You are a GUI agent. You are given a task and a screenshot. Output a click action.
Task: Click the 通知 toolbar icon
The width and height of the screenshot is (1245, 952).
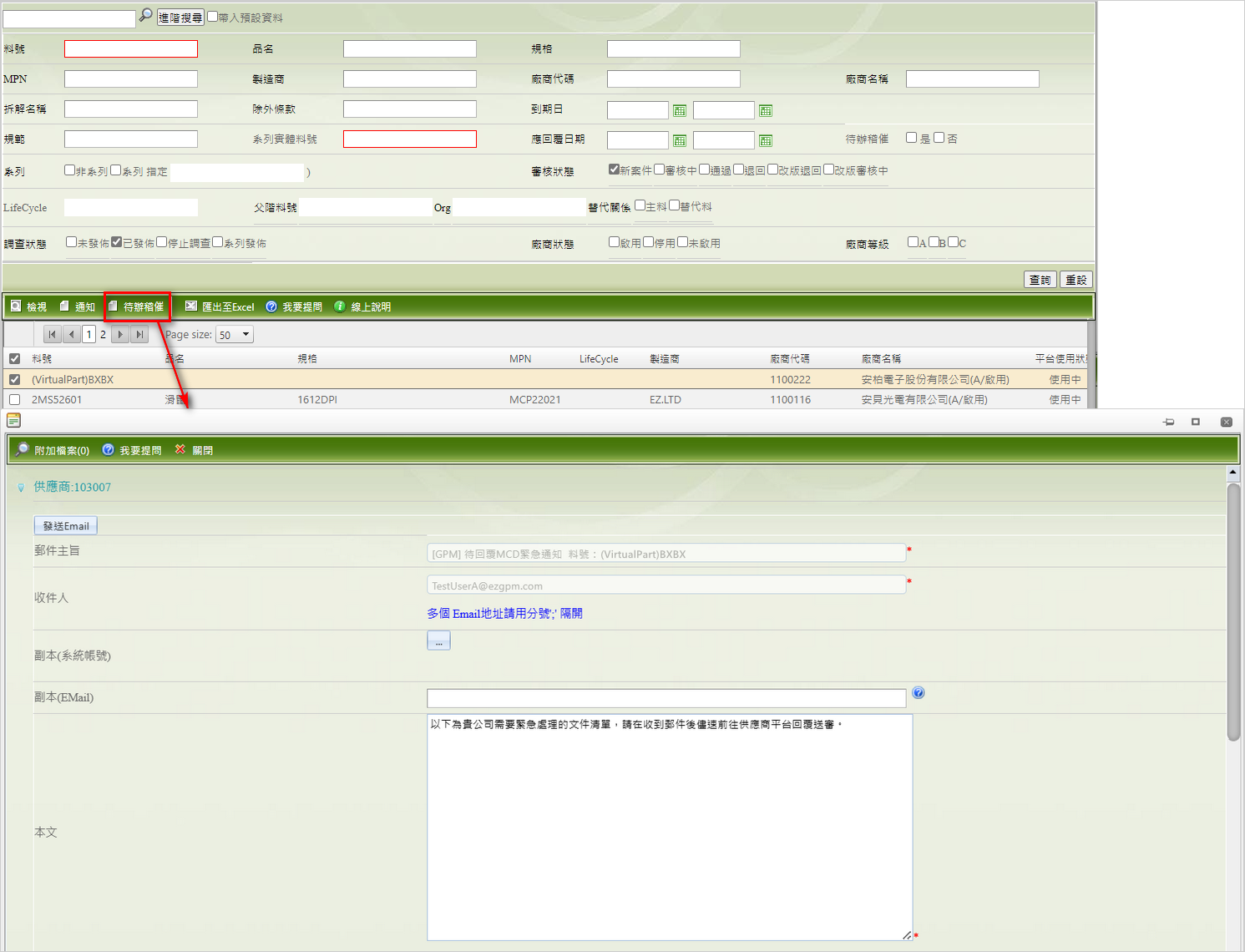tap(64, 306)
